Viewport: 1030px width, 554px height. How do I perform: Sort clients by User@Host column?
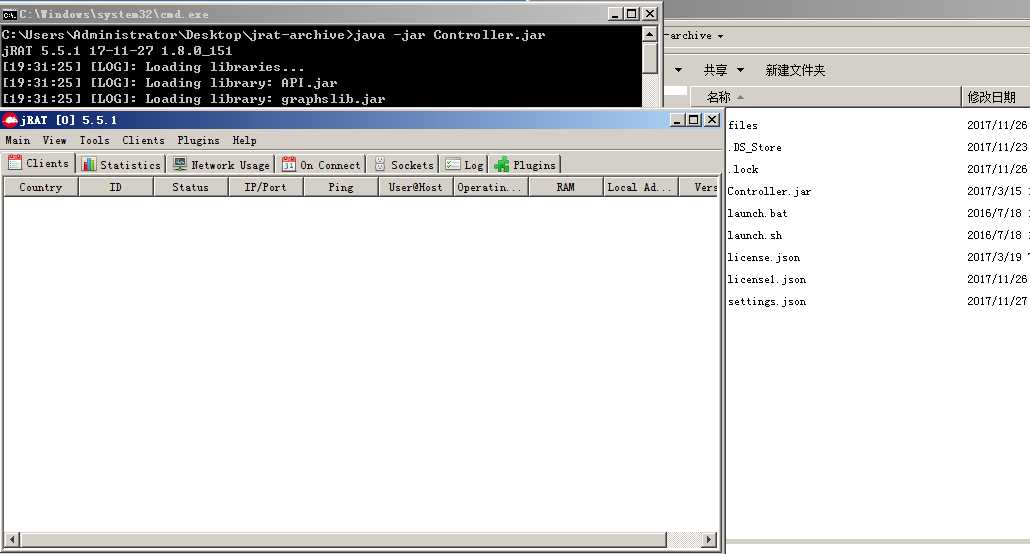point(416,187)
